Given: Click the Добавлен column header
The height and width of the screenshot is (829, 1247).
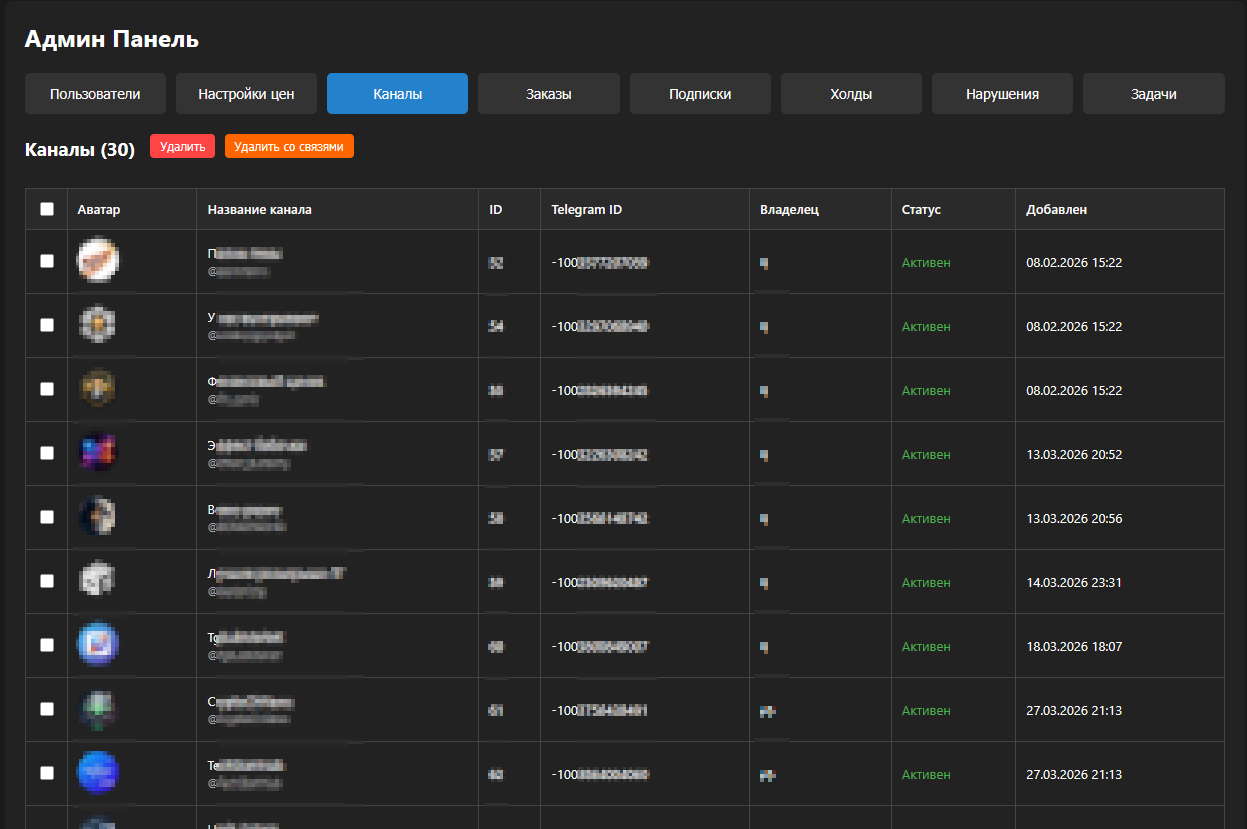Looking at the screenshot, I should point(1056,210).
